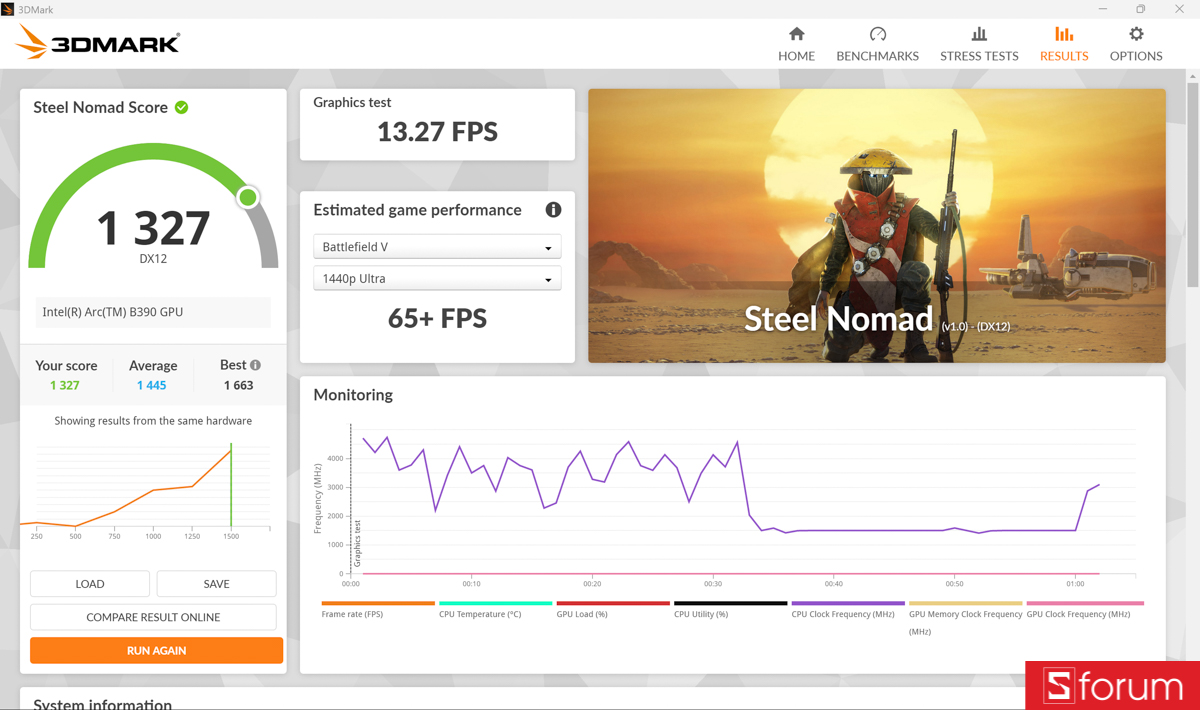1200x710 pixels.
Task: Click the Intel(R) Arc(TM) B390 GPU field
Action: point(153,312)
